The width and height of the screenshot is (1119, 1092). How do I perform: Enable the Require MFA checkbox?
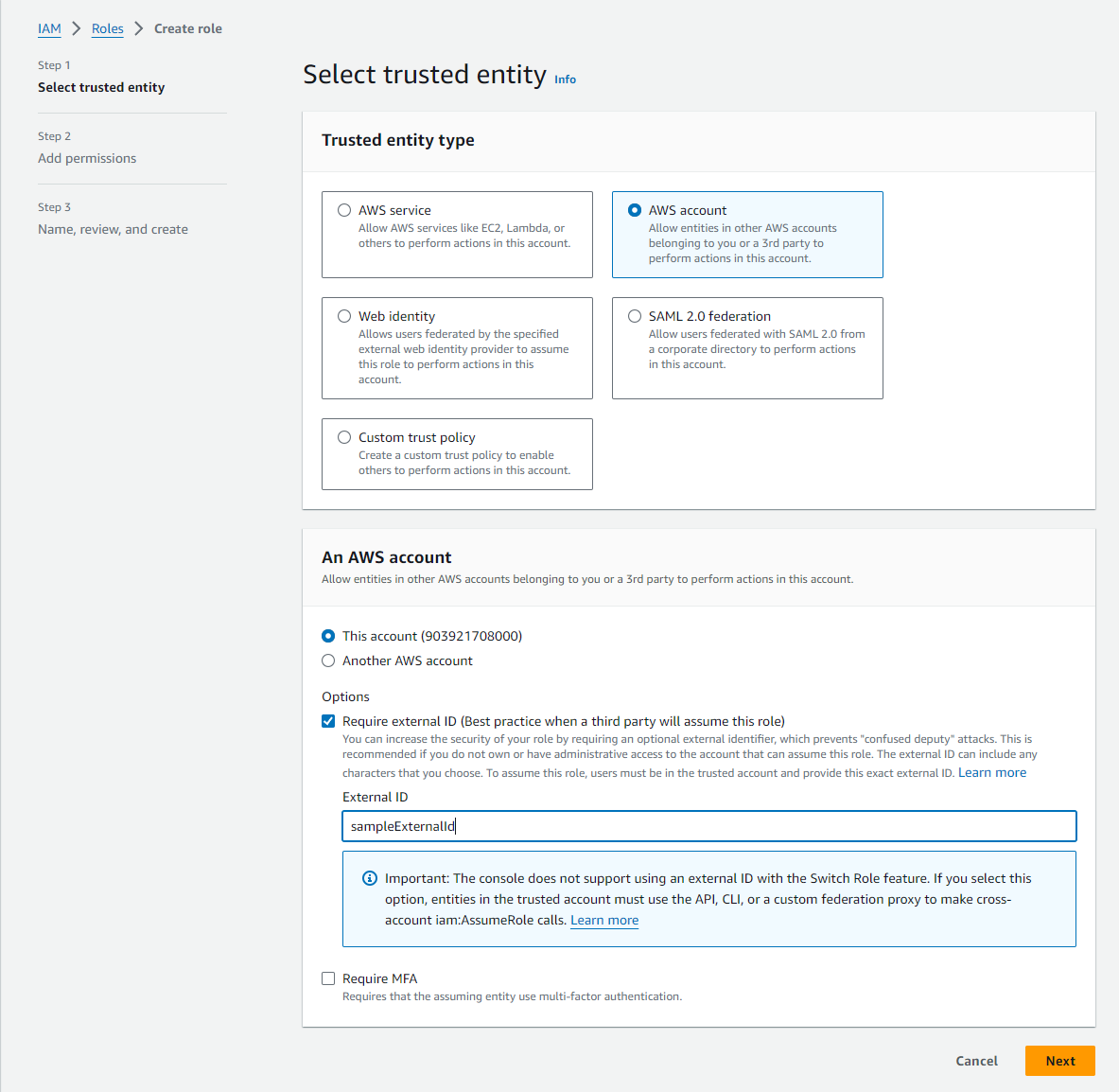[x=328, y=978]
